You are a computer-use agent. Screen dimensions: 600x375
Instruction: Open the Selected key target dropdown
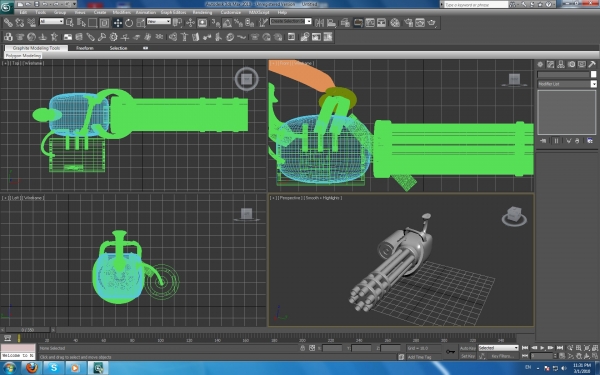[x=498, y=348]
